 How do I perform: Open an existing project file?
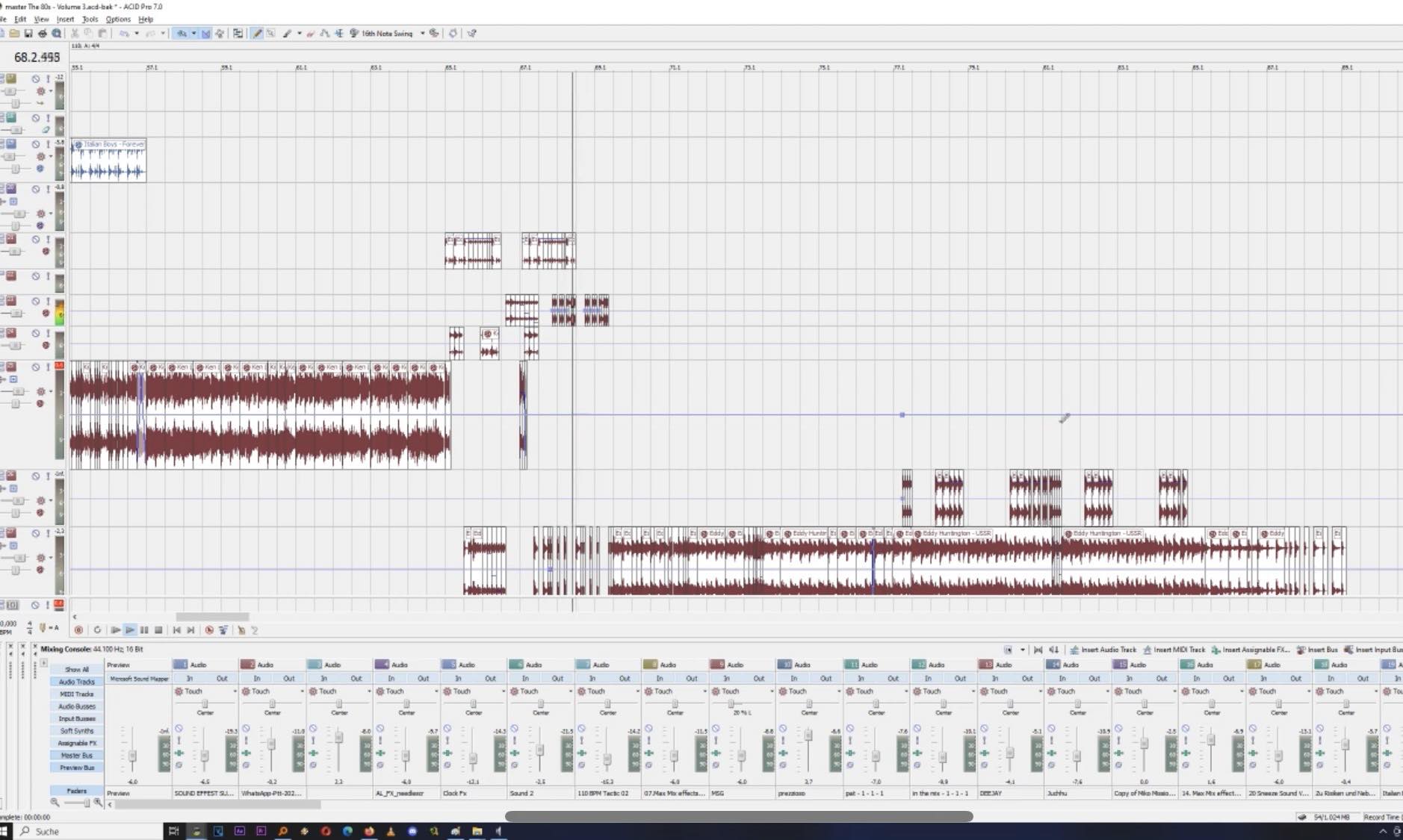pyautogui.click(x=14, y=34)
